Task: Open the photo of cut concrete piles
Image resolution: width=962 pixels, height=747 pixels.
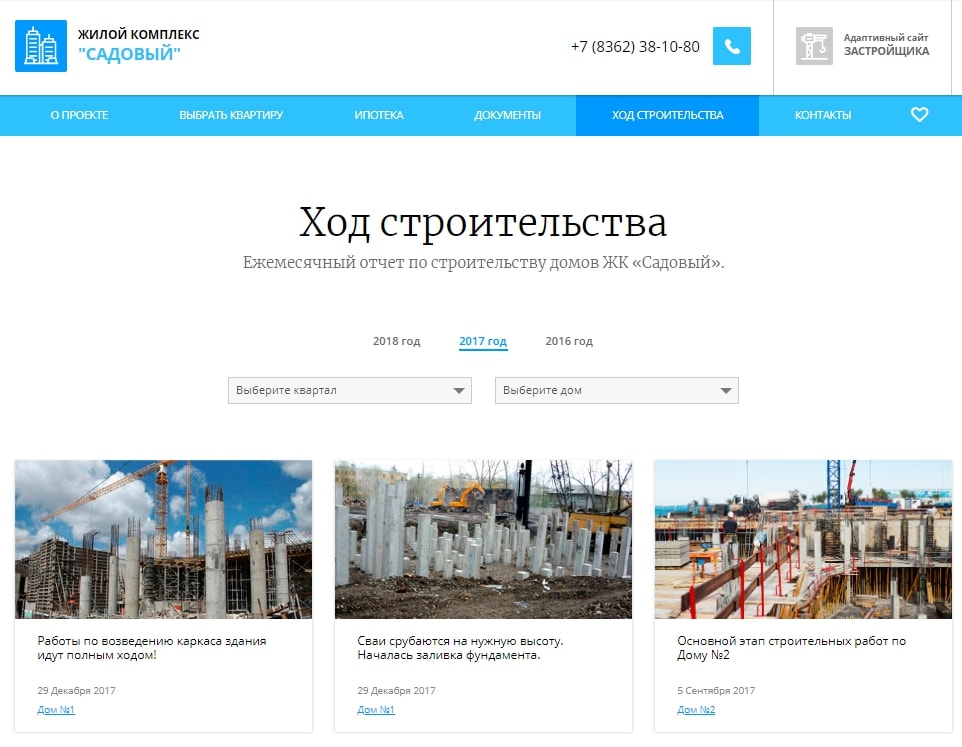Action: [483, 539]
